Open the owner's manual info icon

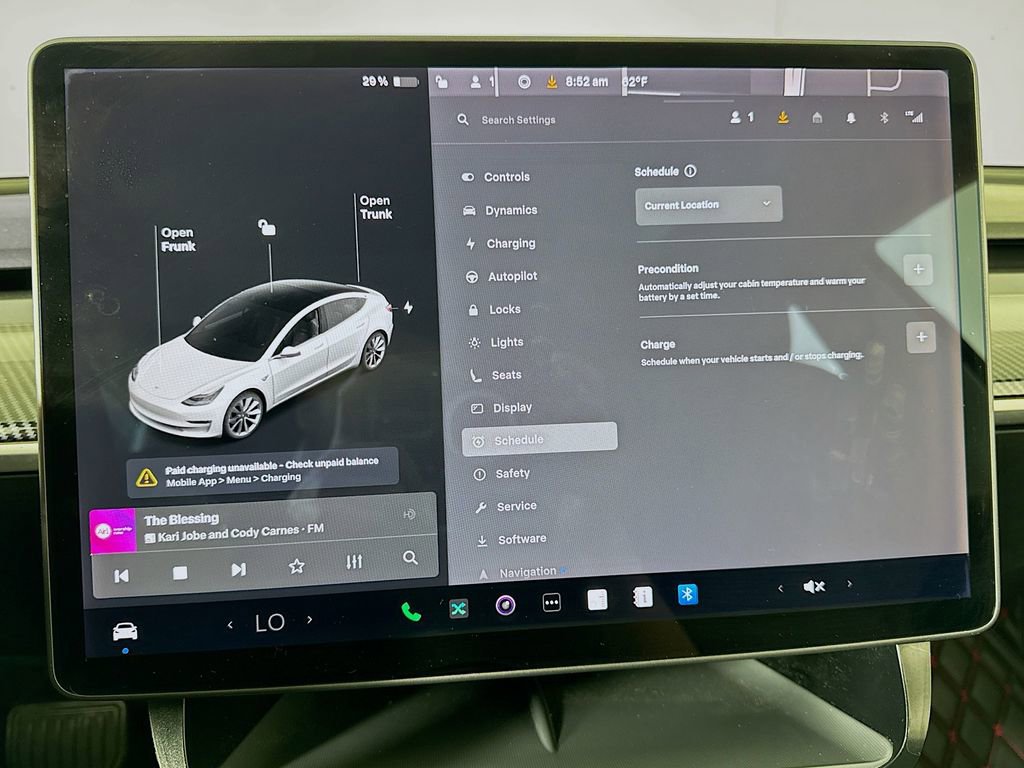(x=643, y=596)
